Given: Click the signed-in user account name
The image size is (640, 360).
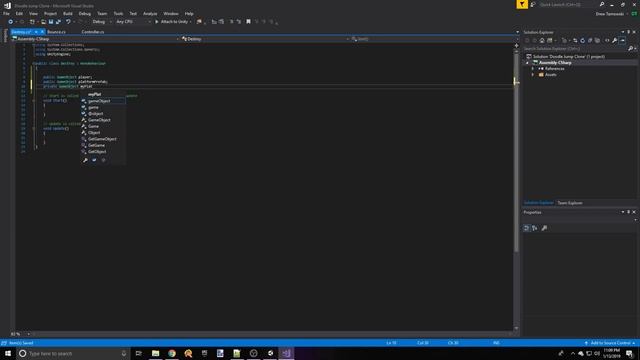Looking at the screenshot, I should pyautogui.click(x=609, y=14).
